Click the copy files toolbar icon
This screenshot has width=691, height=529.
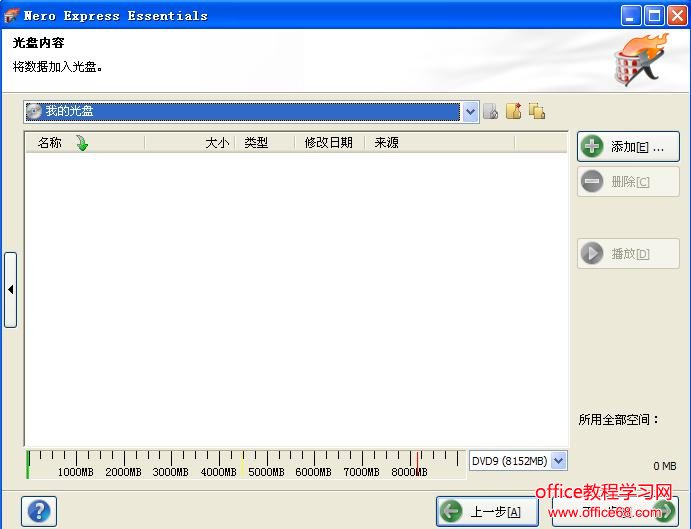[537, 111]
